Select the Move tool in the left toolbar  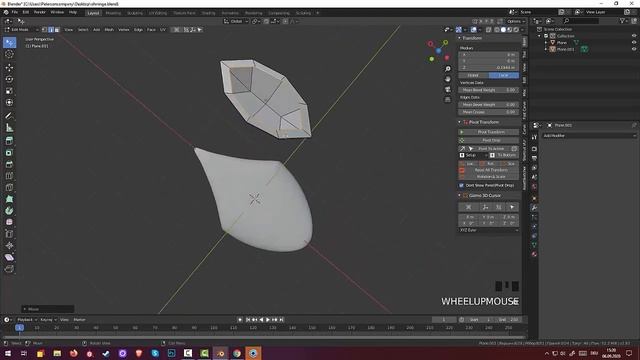[x=9, y=67]
